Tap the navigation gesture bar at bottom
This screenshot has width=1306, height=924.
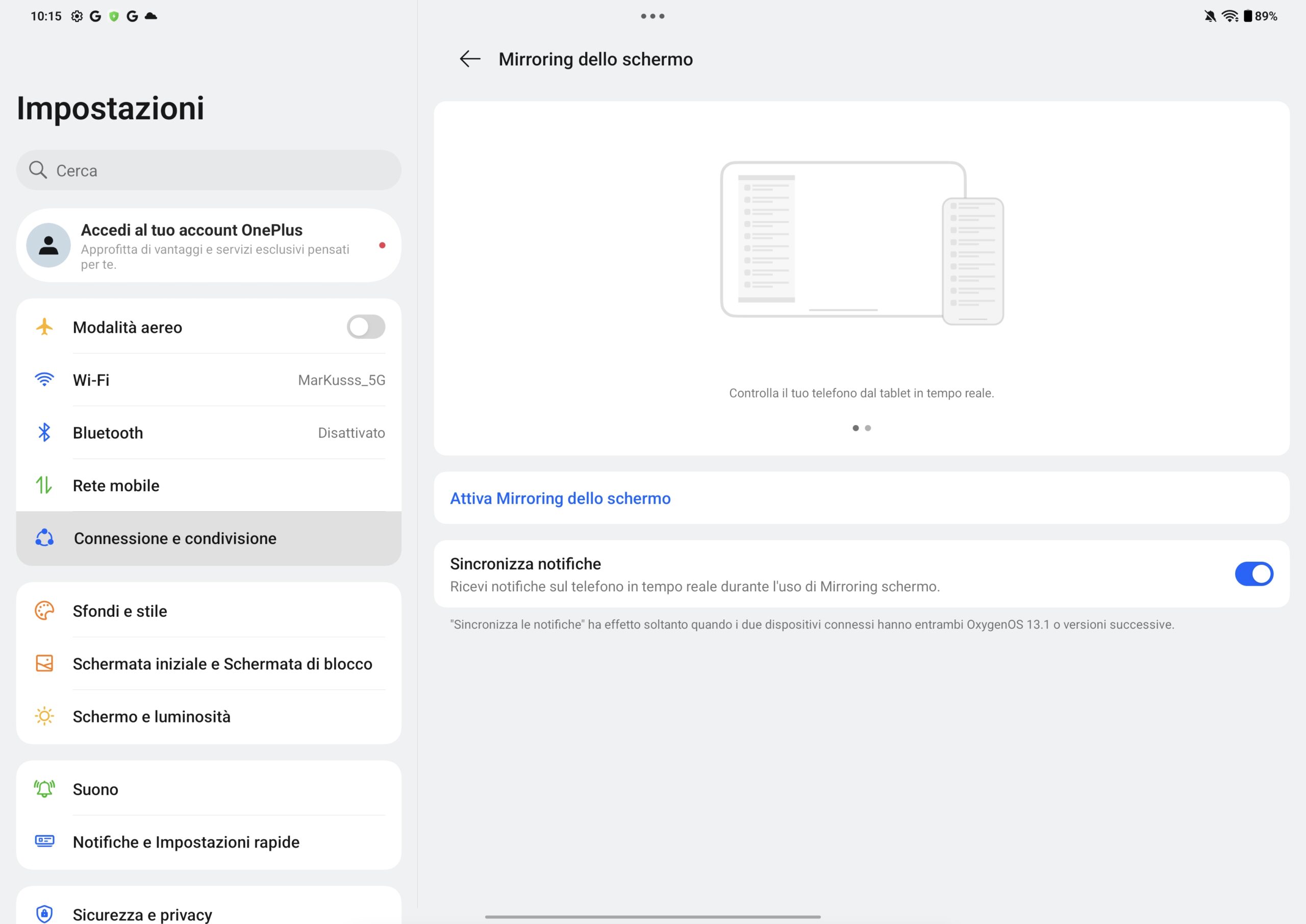click(x=652, y=917)
